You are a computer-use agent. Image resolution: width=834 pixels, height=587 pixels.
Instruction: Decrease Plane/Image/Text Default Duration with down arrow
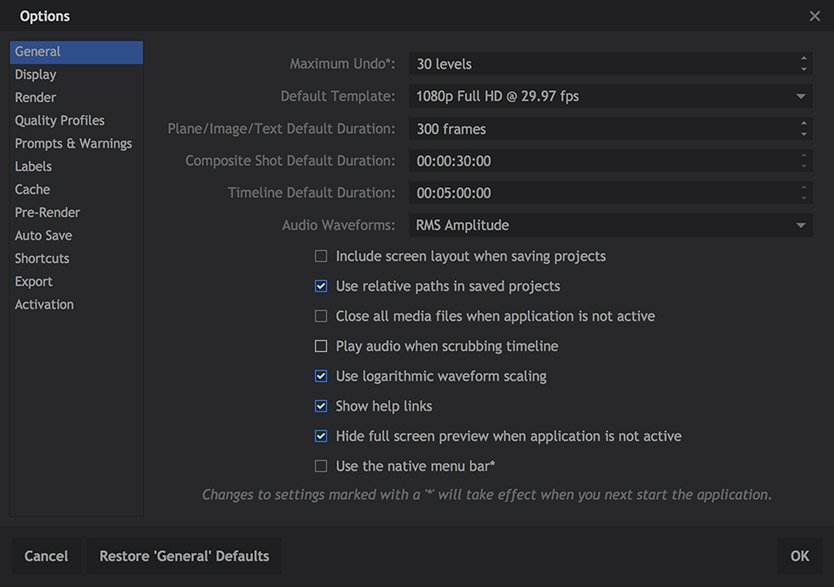tap(804, 133)
